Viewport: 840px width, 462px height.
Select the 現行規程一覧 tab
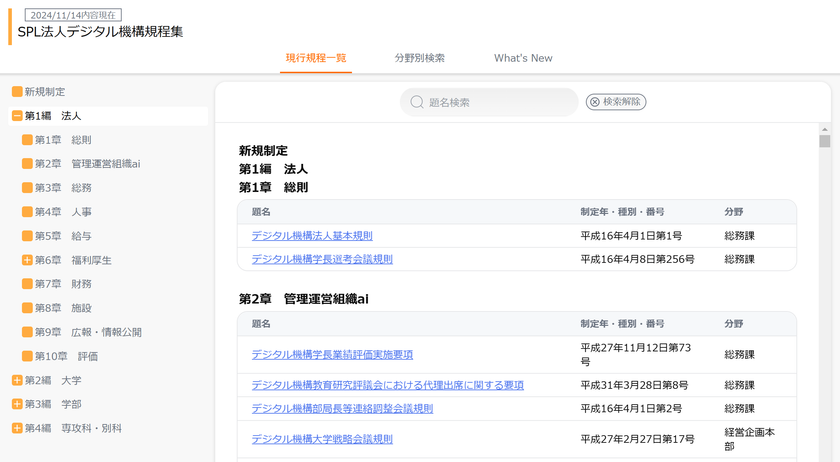tap(316, 58)
